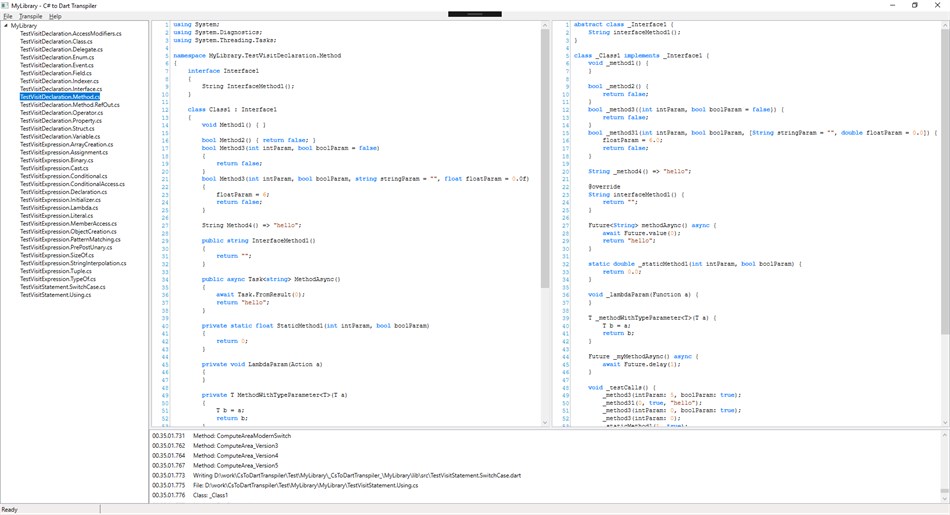The image size is (950, 515).
Task: Click log panel scrollbar up arrow
Action: (x=945, y=434)
